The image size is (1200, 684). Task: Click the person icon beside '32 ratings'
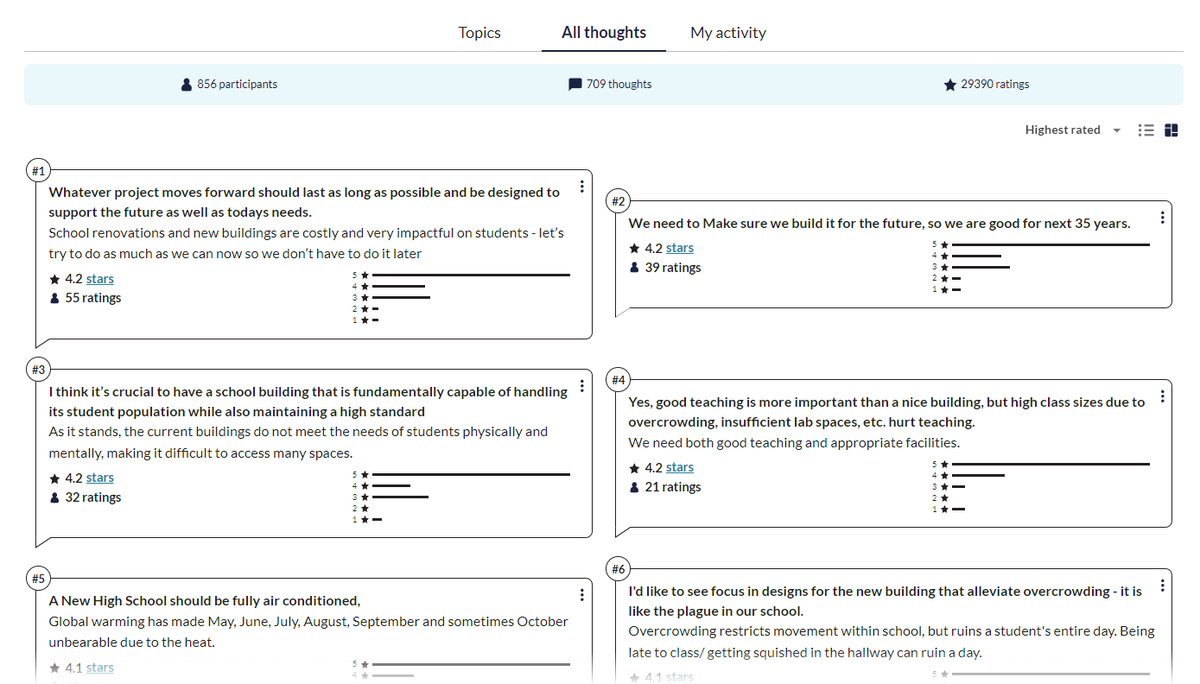pyautogui.click(x=54, y=497)
